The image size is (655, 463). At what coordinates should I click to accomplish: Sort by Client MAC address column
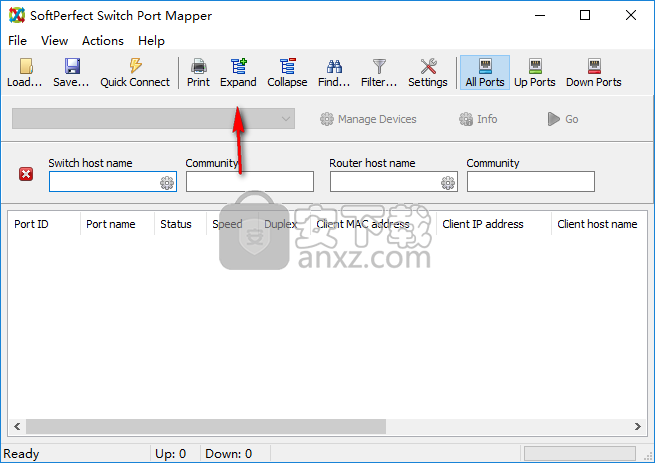click(373, 224)
